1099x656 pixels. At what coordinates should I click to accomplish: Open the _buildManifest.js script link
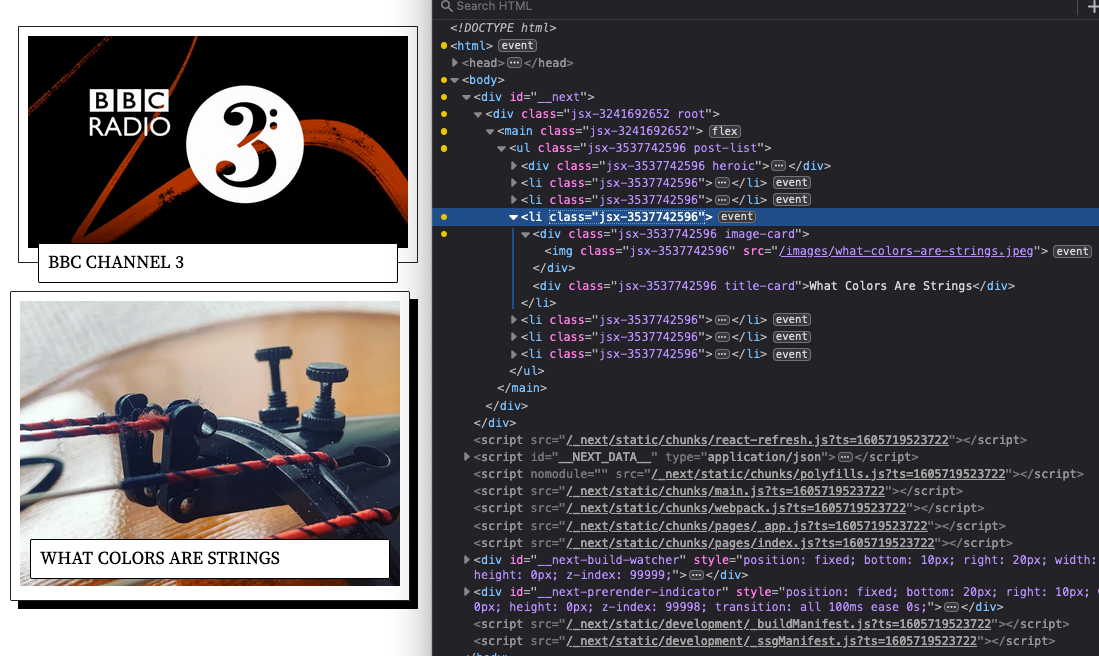coord(778,624)
